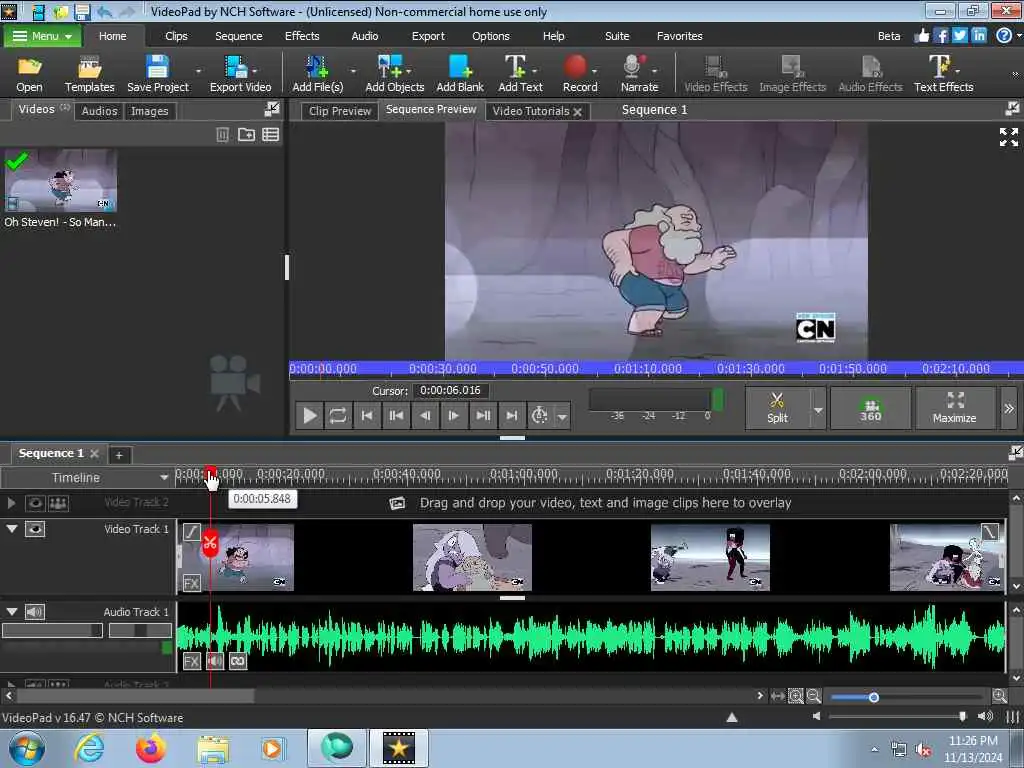Screen dimensions: 1024x768
Task: Open the Templates tool
Action: (89, 73)
